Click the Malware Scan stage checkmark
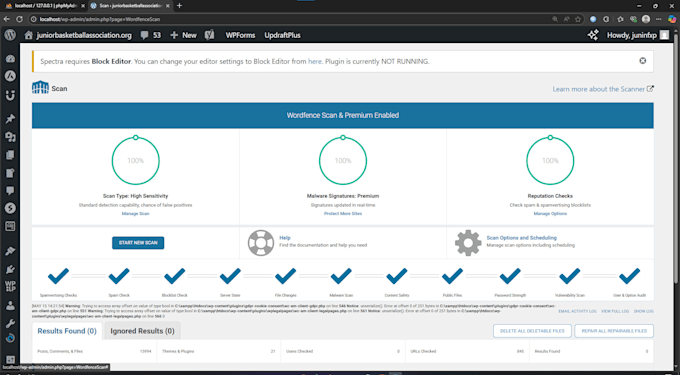The image size is (680, 375). click(341, 276)
